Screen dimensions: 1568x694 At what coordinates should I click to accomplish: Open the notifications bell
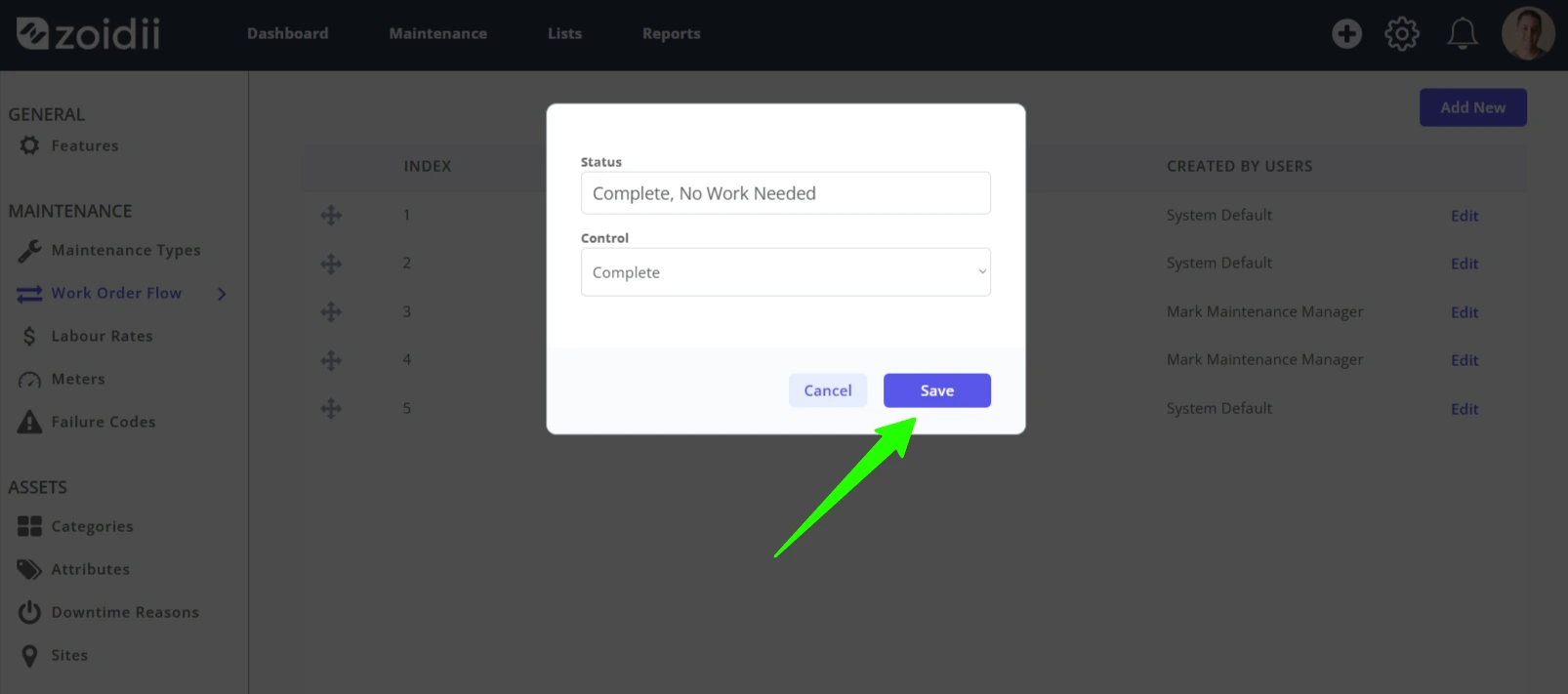[x=1462, y=34]
